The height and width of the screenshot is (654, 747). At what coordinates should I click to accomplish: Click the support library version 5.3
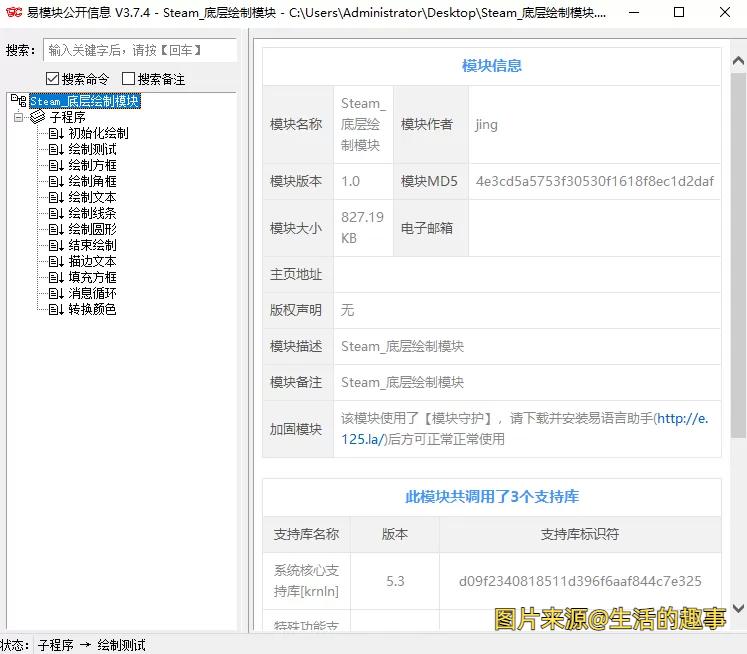click(x=395, y=581)
